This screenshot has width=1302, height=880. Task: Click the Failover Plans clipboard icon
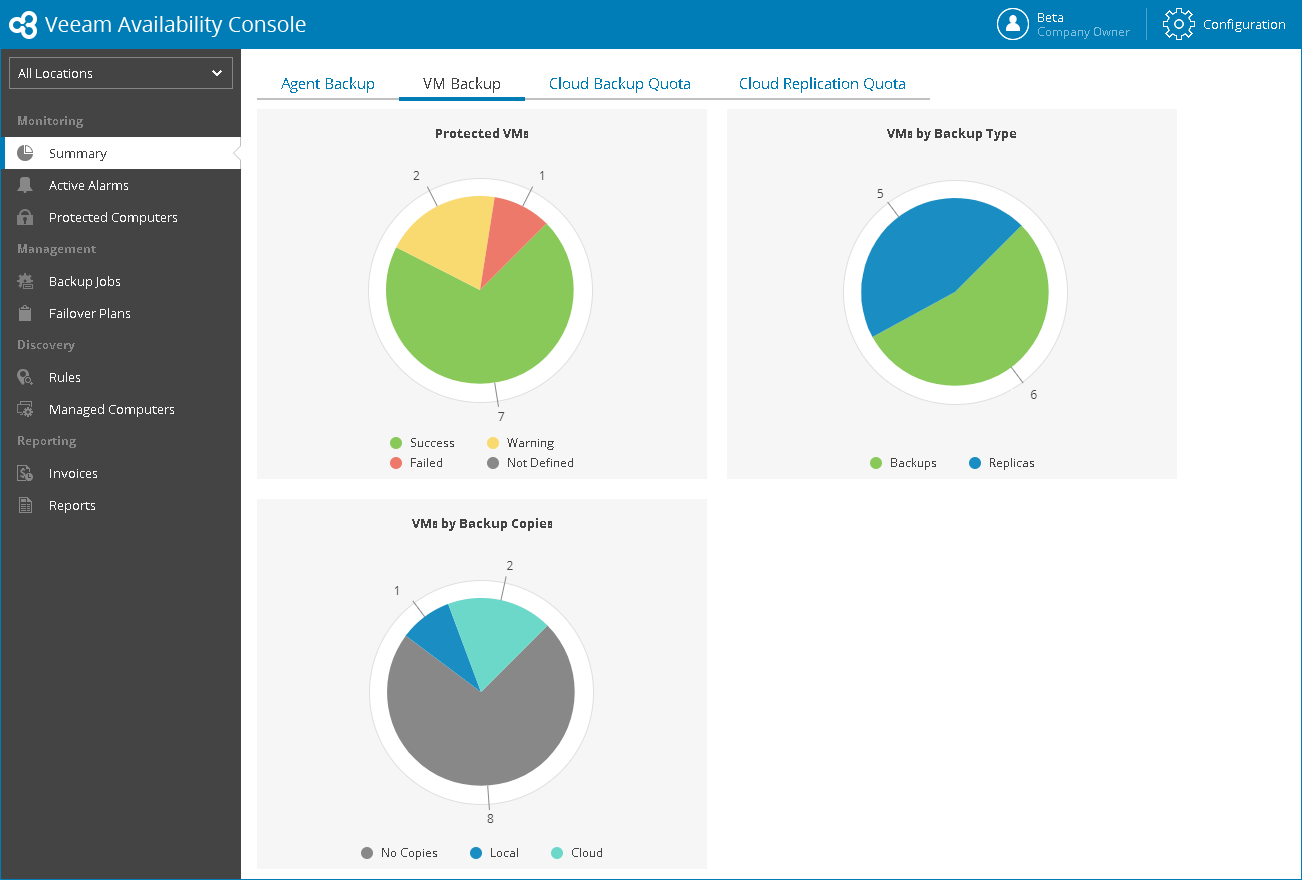pyautogui.click(x=26, y=313)
